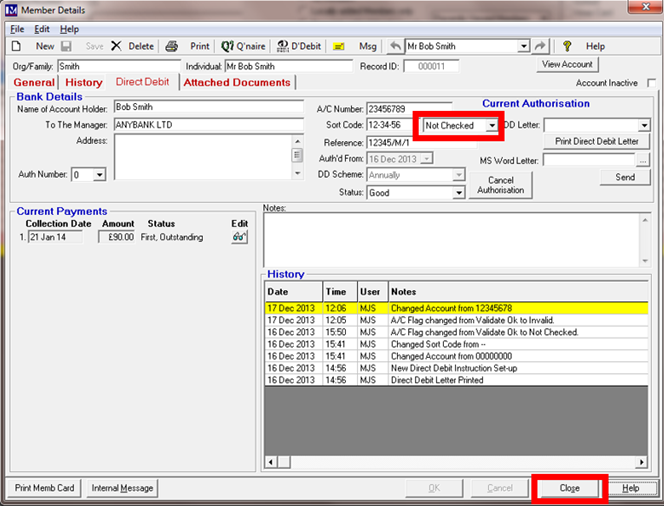
Task: Click the Msg toolbar label
Action: (368, 46)
